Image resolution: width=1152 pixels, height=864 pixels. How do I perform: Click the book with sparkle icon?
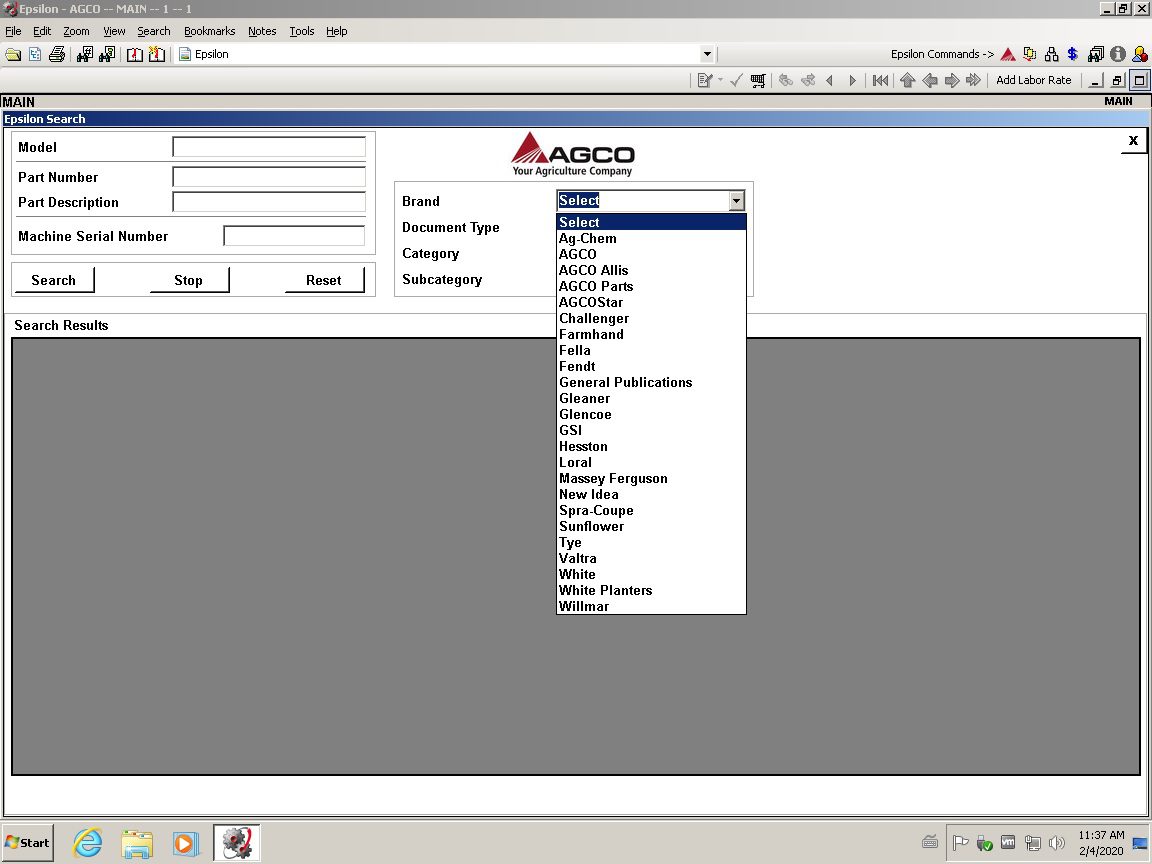coord(156,54)
